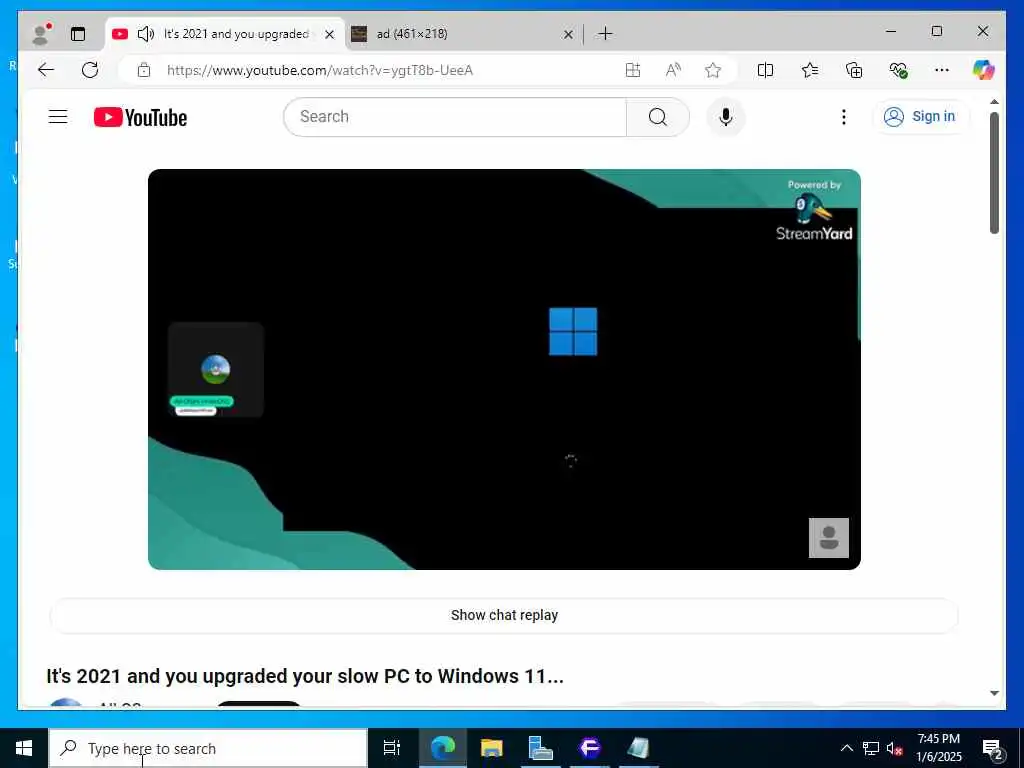The height and width of the screenshot is (768, 1024).
Task: Activate Read aloud icon
Action: (x=673, y=70)
